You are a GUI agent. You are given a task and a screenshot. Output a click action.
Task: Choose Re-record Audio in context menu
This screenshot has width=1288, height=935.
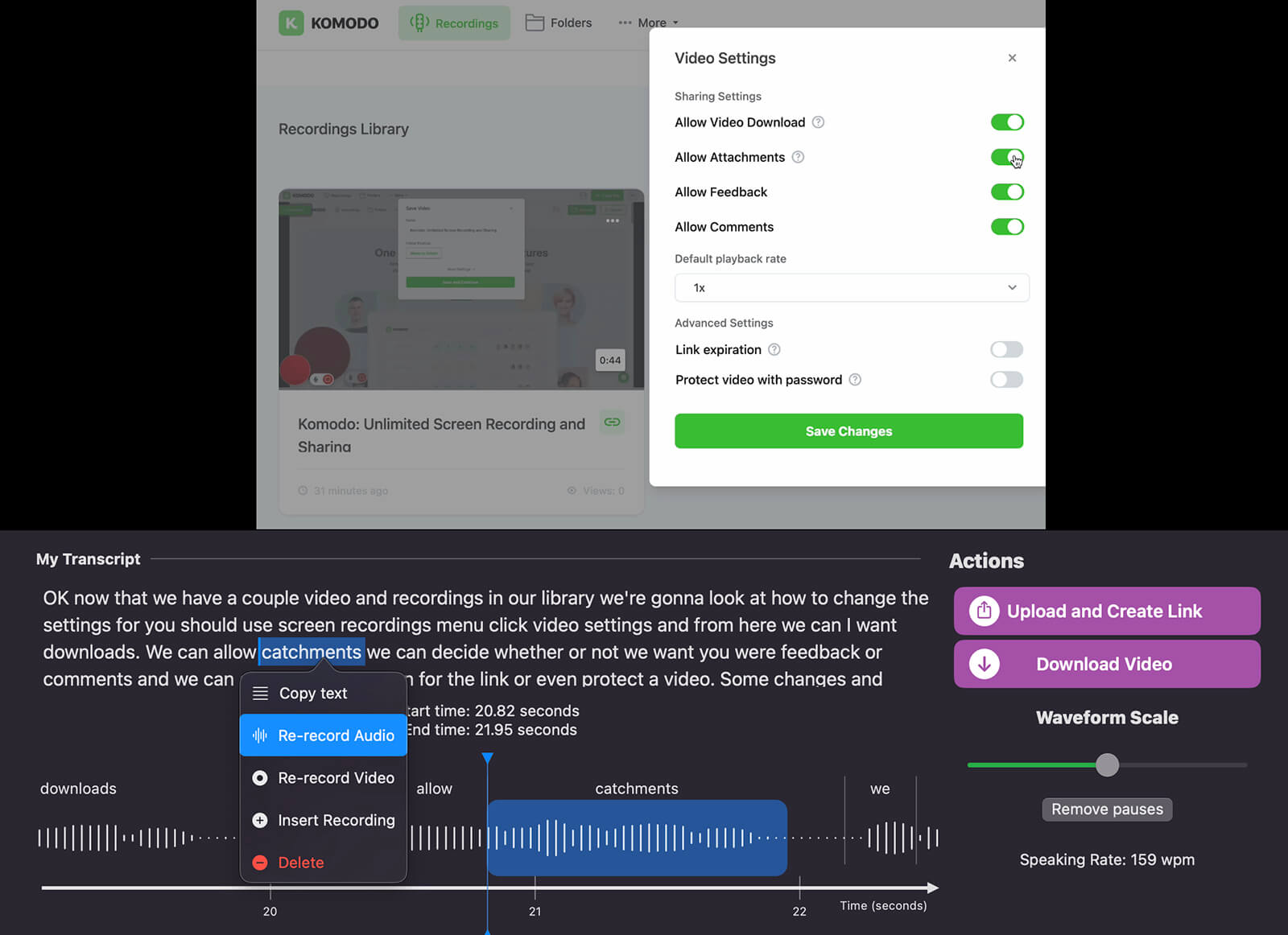[324, 735]
